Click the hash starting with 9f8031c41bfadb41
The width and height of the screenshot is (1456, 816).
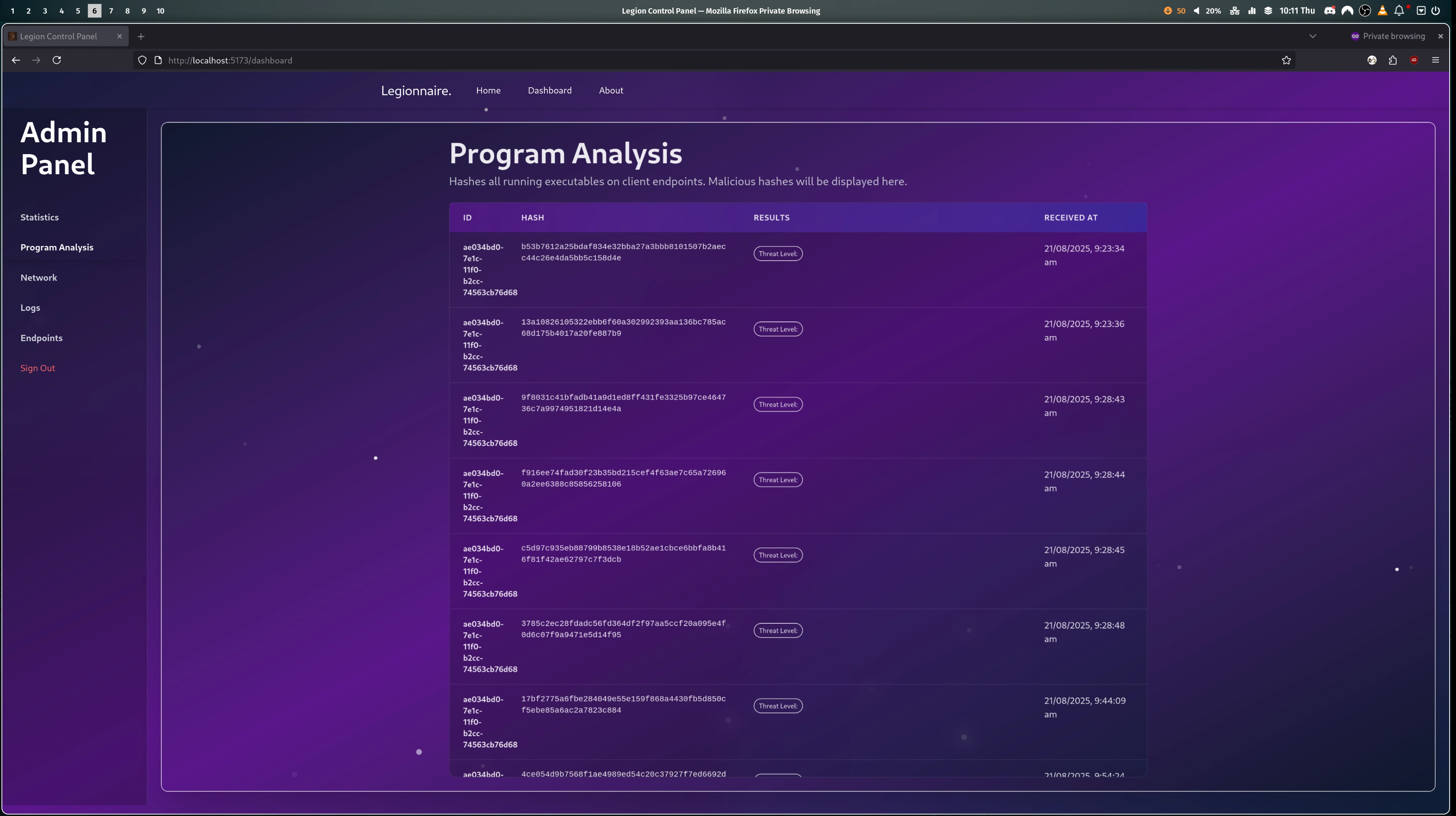[623, 403]
